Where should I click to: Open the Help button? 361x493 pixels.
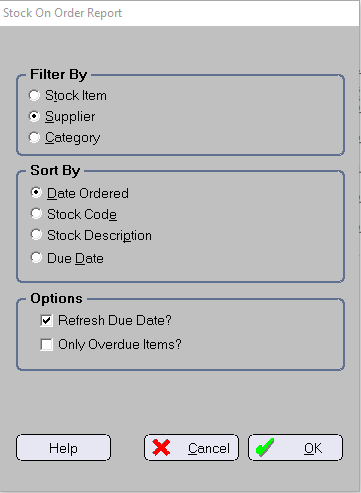[63, 448]
